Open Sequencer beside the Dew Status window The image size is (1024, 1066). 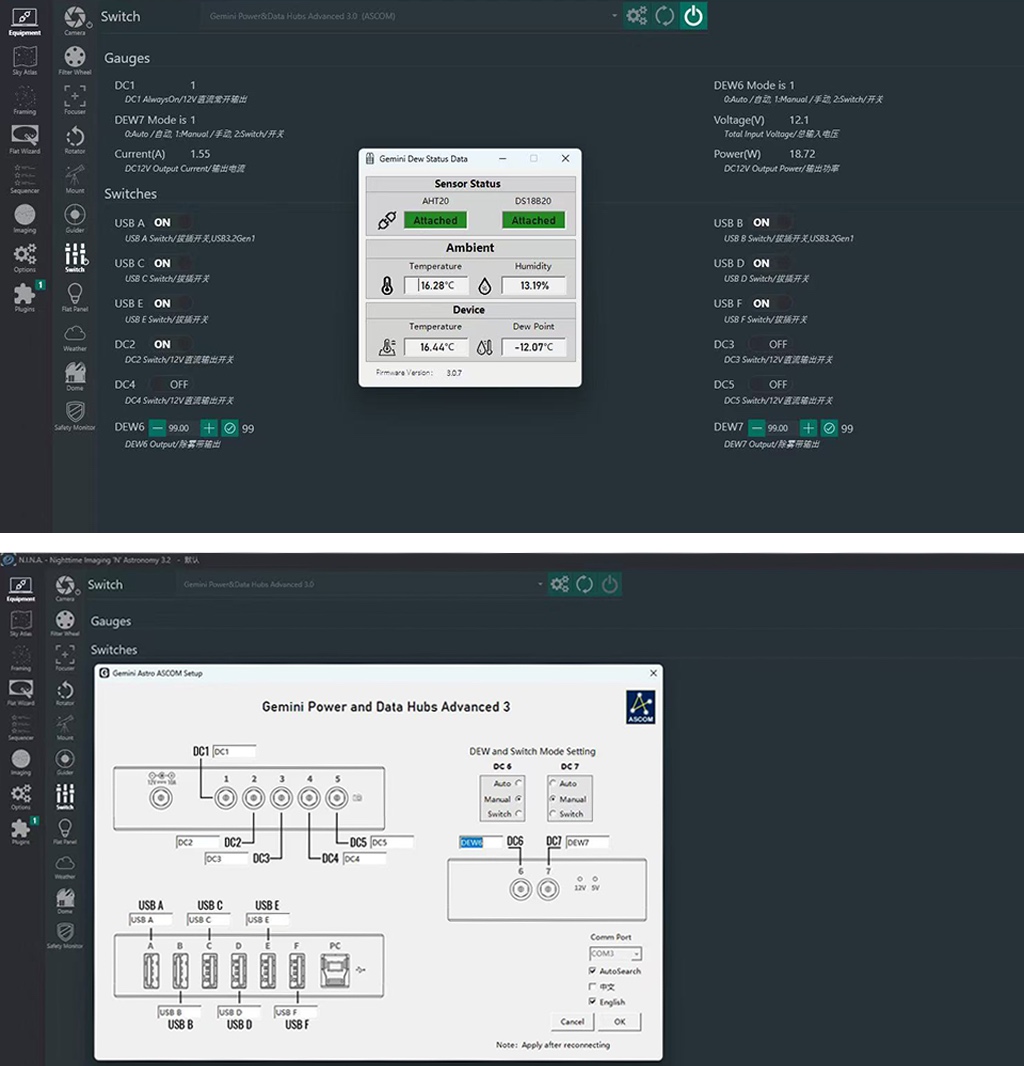(x=24, y=179)
